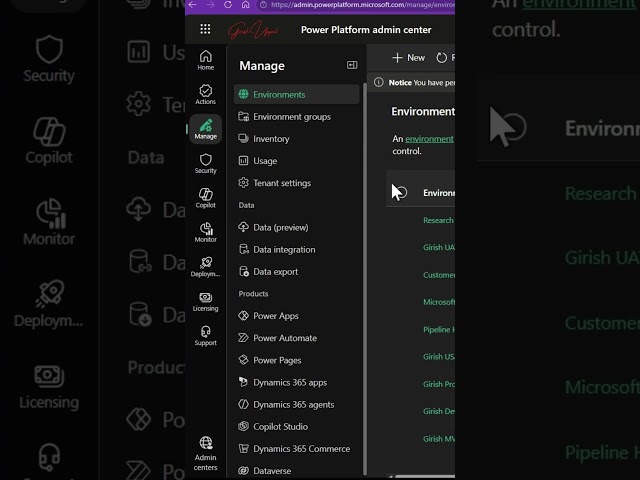Screen dimensions: 640x480
Task: Click the signature logo in header
Action: coord(253,30)
